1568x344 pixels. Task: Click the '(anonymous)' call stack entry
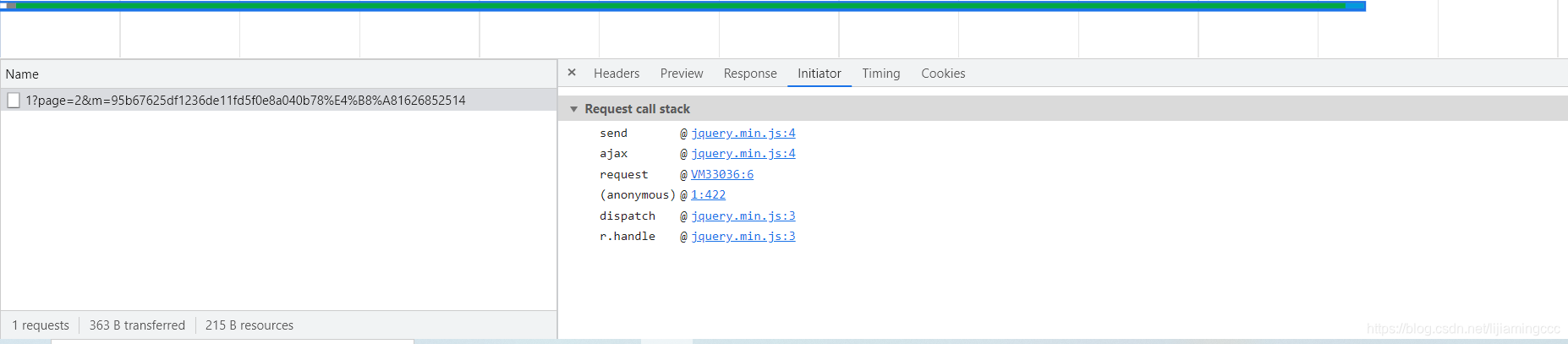(x=638, y=194)
